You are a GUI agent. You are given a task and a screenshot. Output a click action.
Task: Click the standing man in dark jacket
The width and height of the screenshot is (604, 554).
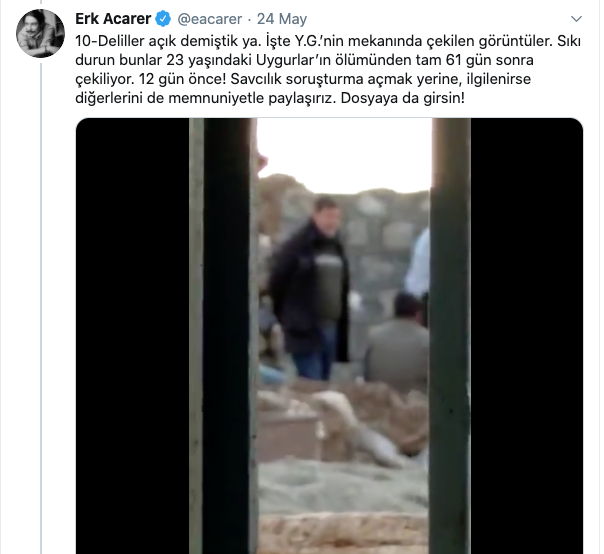point(310,289)
